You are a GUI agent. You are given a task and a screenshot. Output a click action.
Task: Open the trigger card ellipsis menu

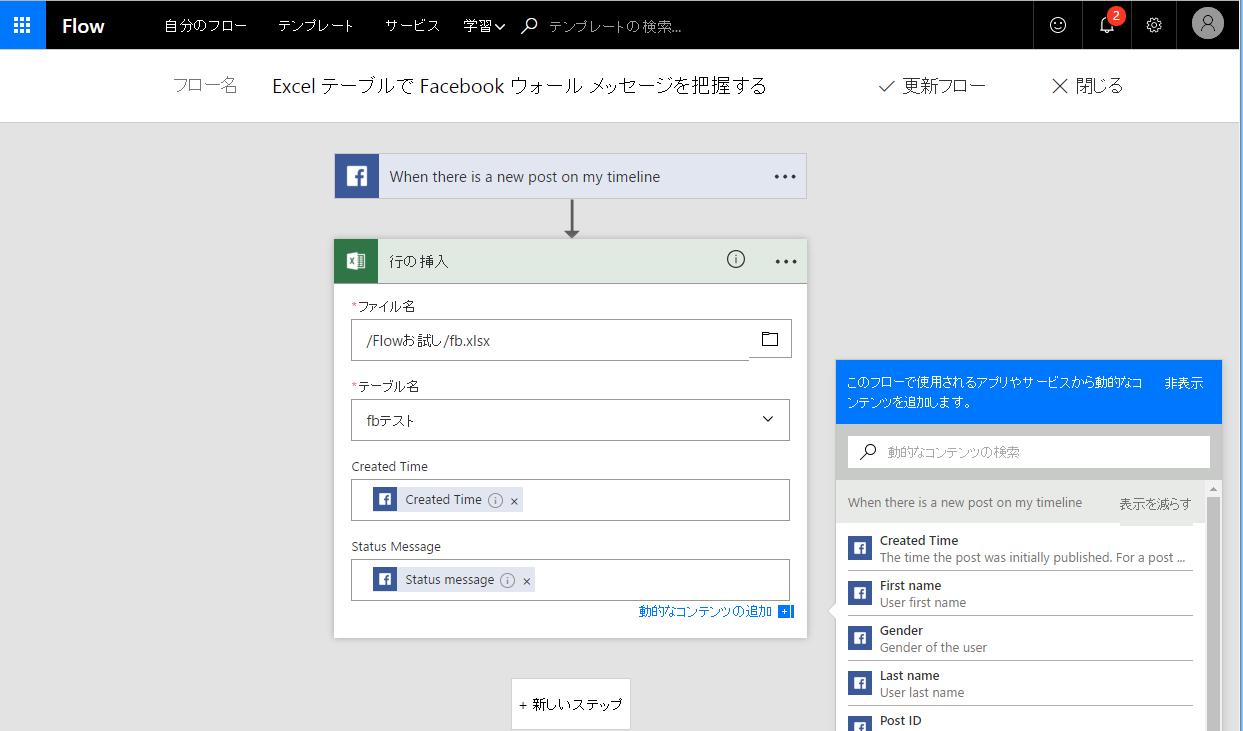(x=785, y=177)
